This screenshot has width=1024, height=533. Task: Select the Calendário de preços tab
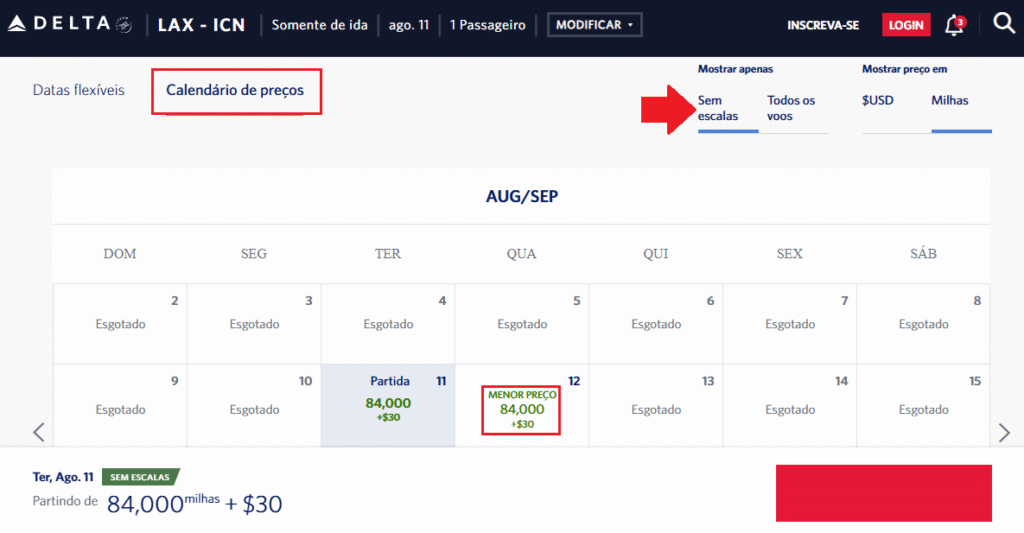click(235, 90)
